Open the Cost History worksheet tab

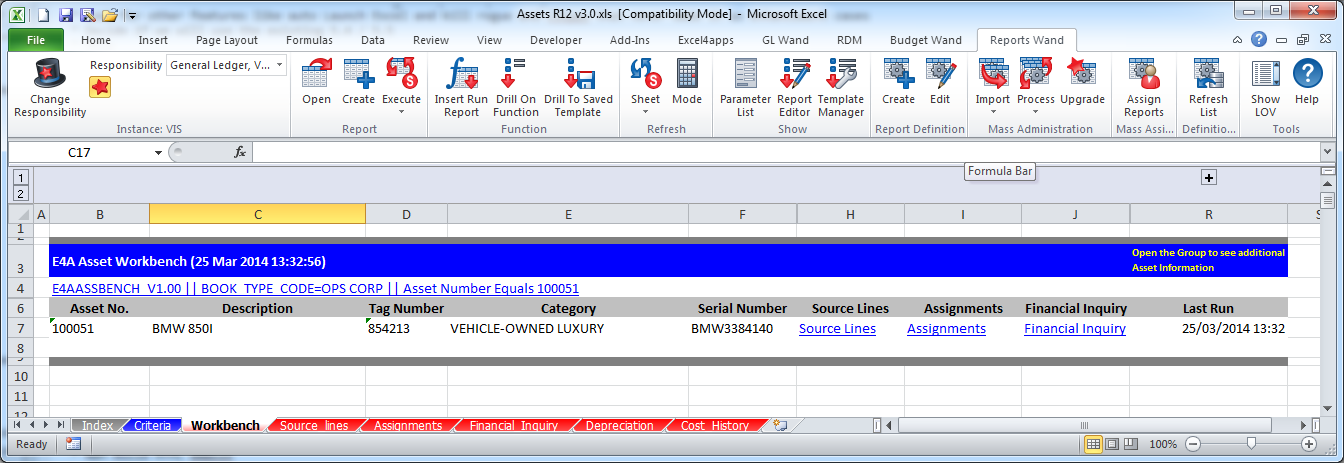point(714,425)
